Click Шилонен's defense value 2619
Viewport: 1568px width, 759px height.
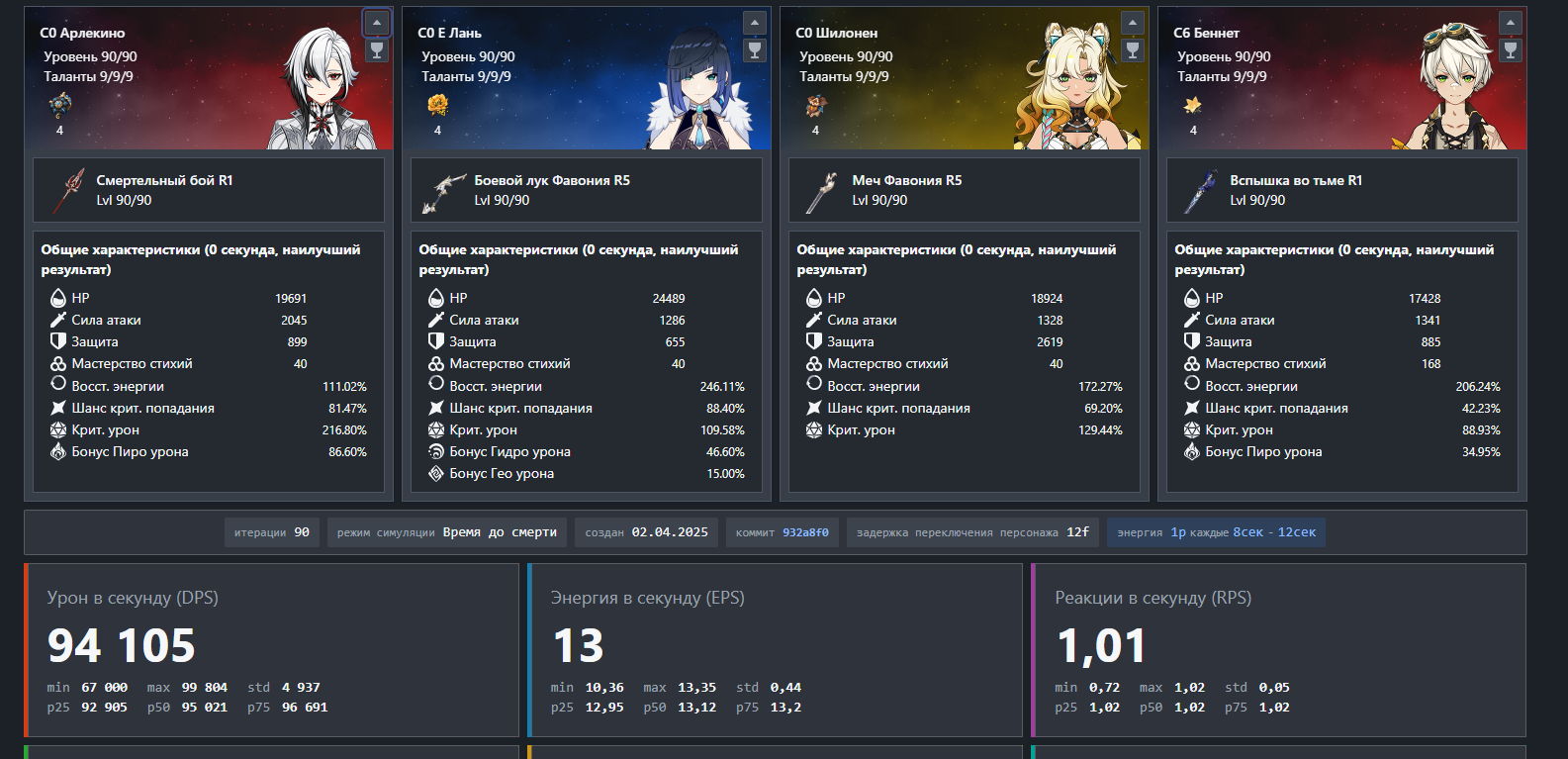[x=1050, y=341]
